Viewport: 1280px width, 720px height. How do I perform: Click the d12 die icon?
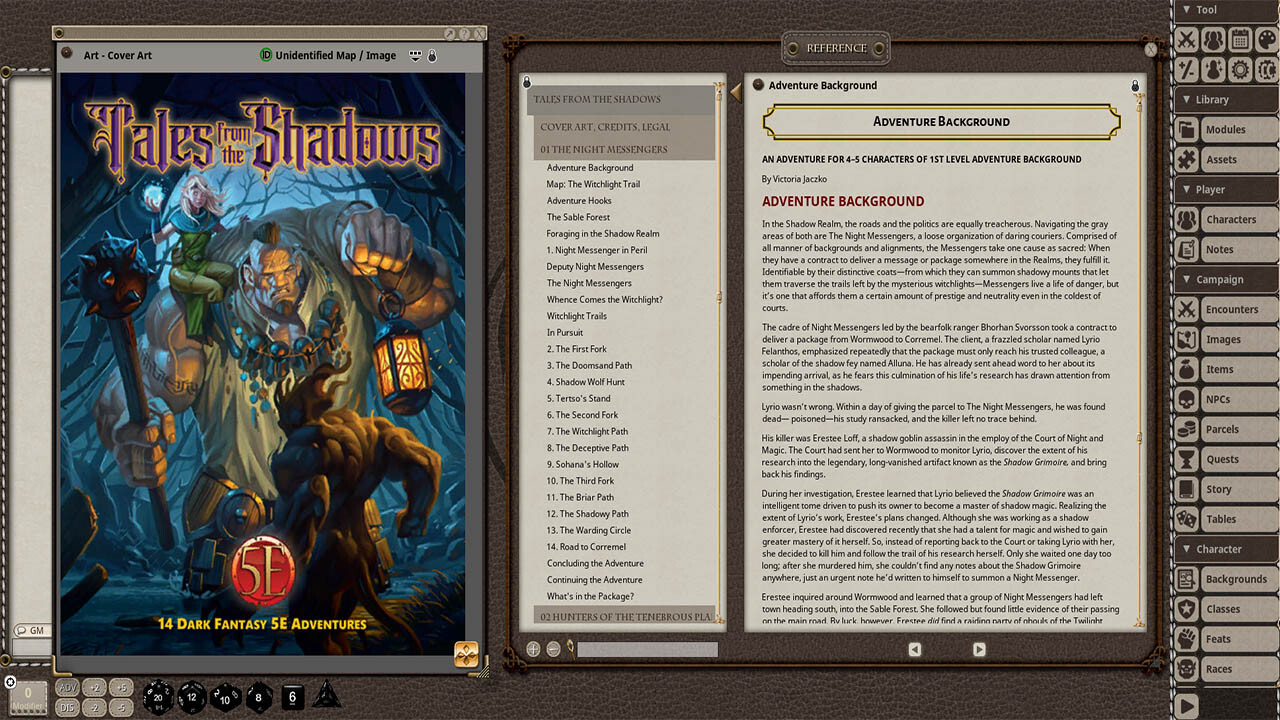[192, 696]
